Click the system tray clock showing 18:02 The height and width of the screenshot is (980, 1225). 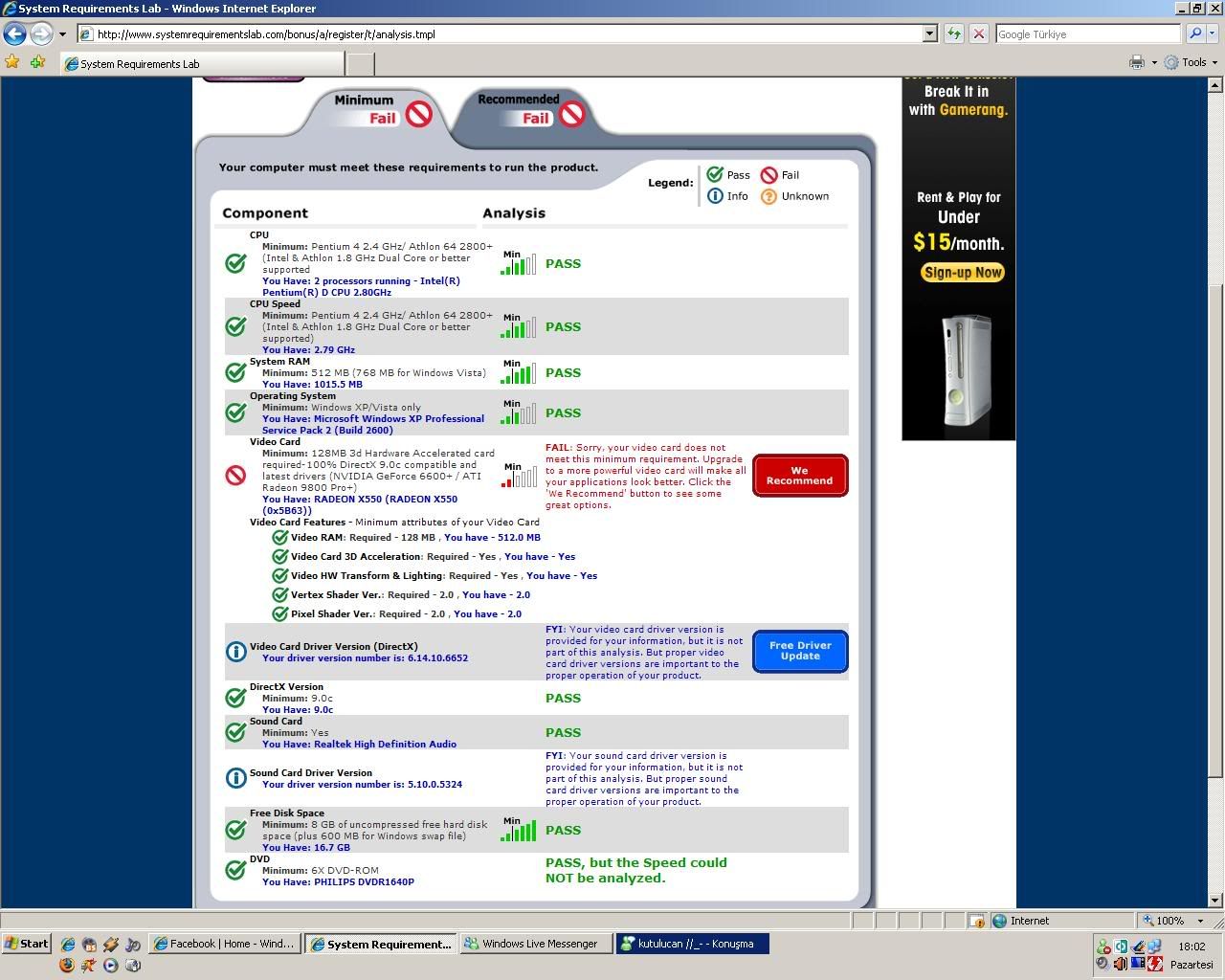tap(1192, 947)
